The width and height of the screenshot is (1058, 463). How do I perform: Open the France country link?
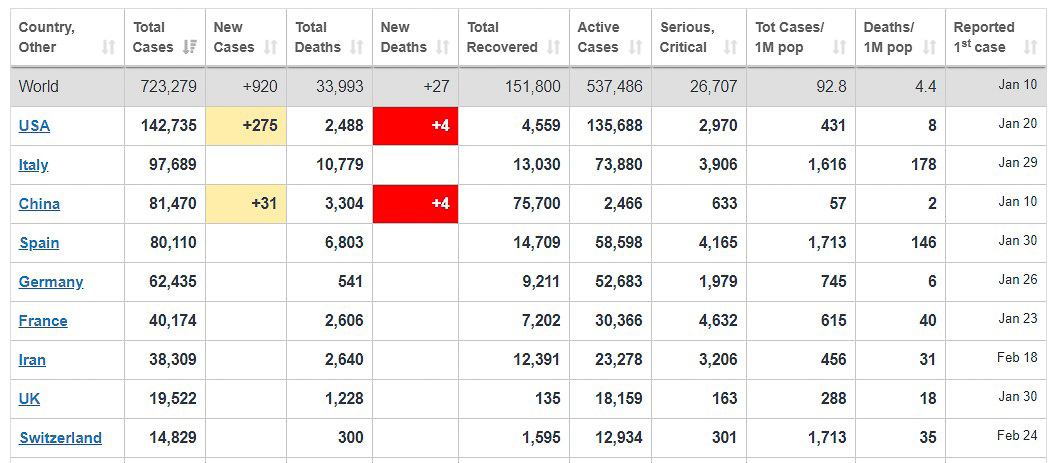tap(43, 321)
